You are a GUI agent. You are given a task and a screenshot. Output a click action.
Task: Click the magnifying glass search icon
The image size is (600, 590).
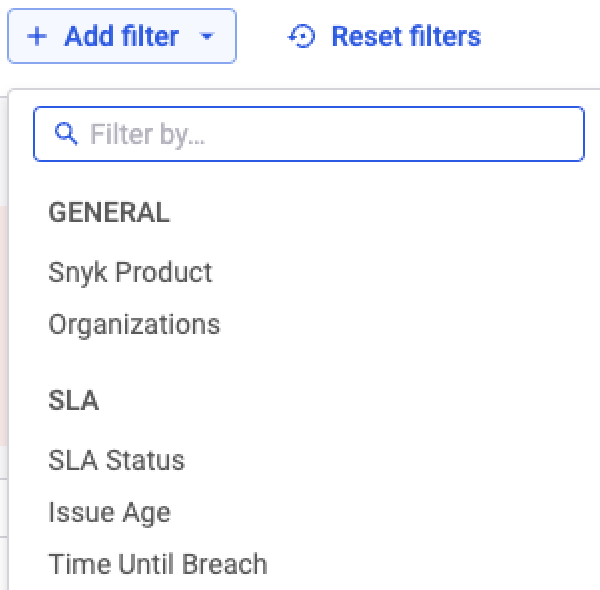tap(66, 134)
